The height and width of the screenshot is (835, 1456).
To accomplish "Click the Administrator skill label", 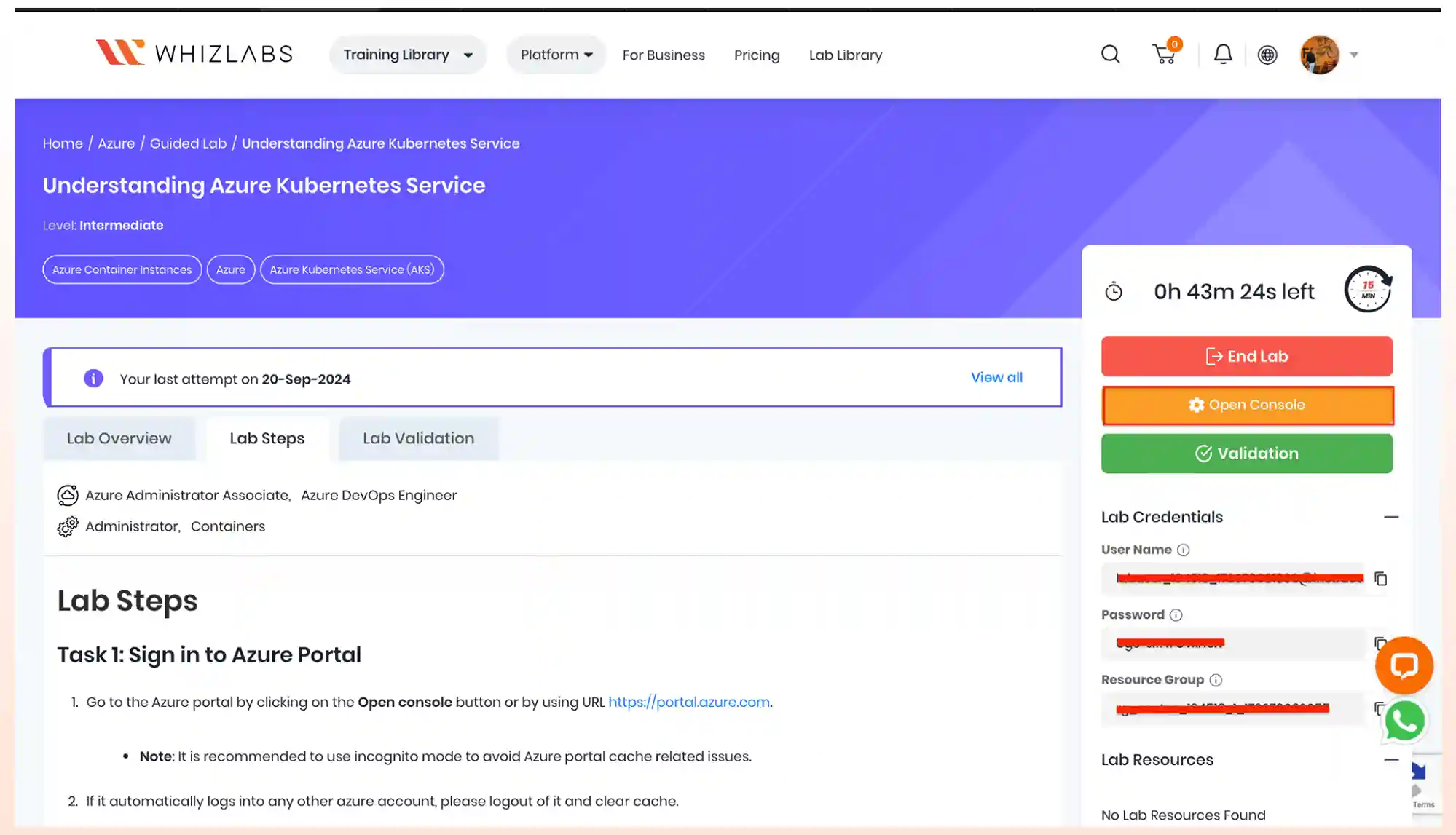I will pyautogui.click(x=133, y=526).
